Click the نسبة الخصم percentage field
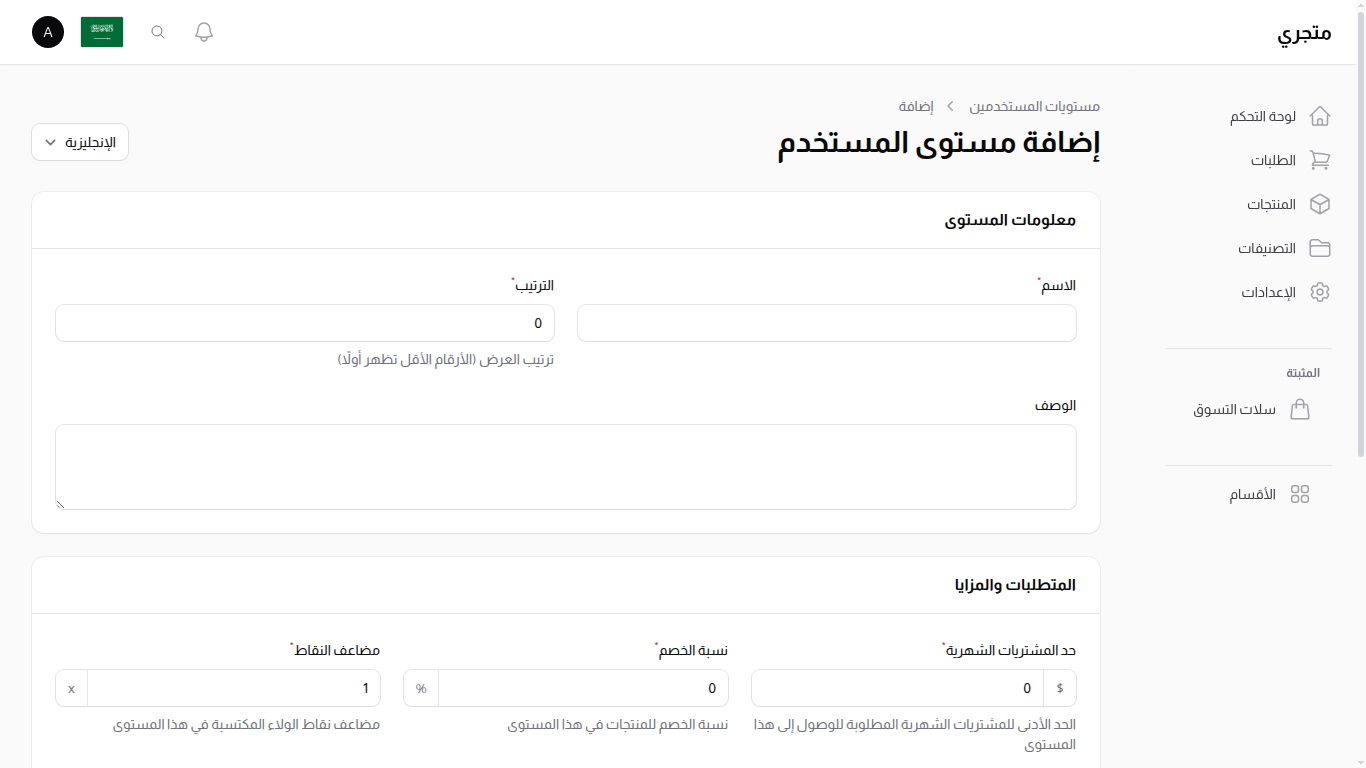Screen dimensions: 1366x768 [x=580, y=688]
